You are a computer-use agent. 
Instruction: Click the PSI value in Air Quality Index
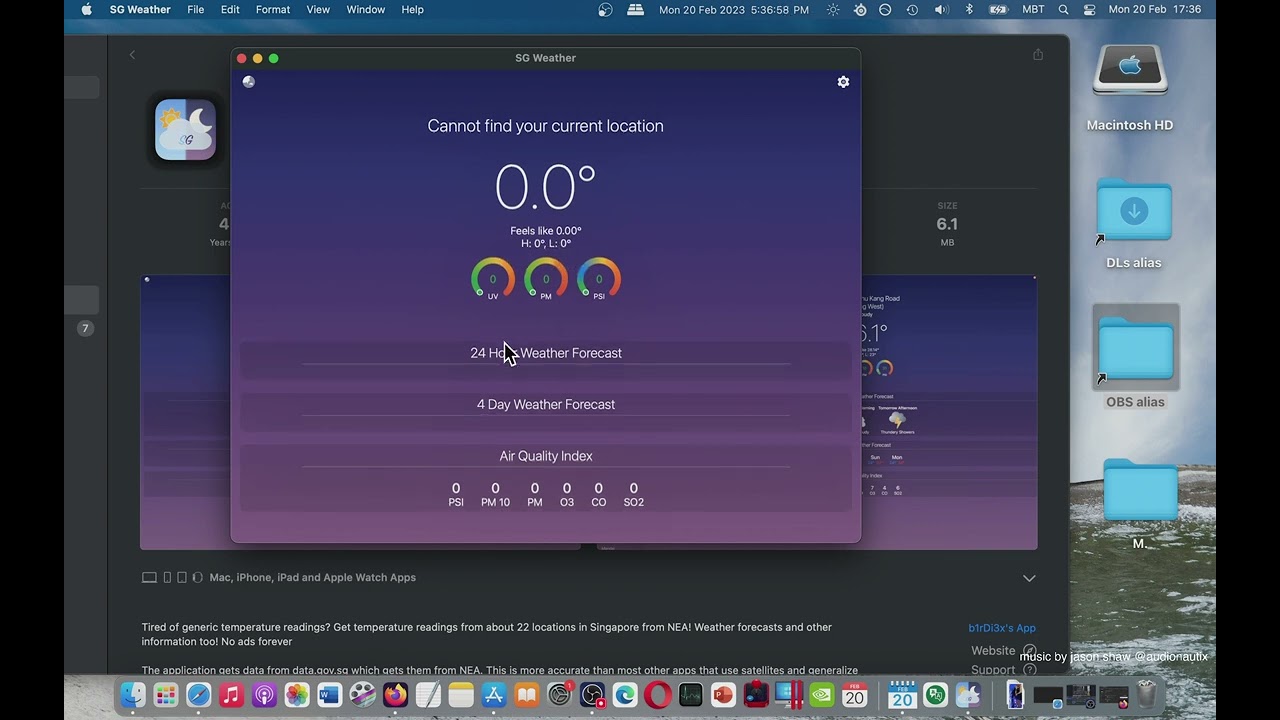pos(456,489)
